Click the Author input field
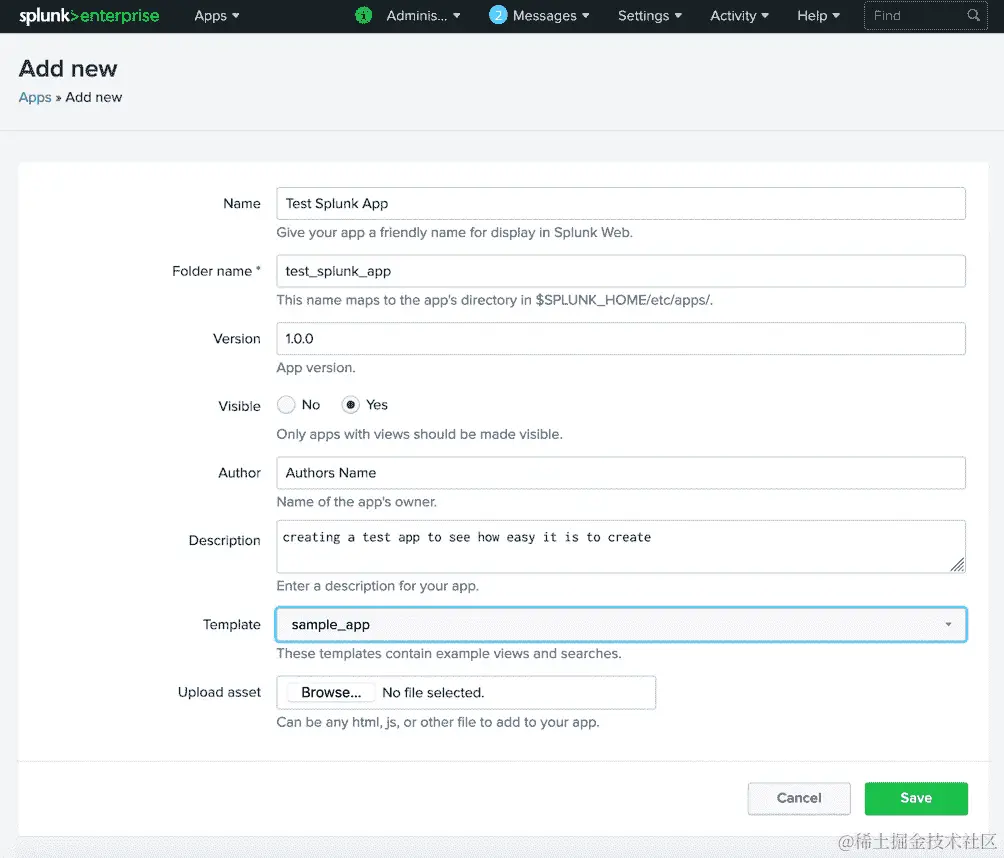The image size is (1004, 858). (x=620, y=473)
